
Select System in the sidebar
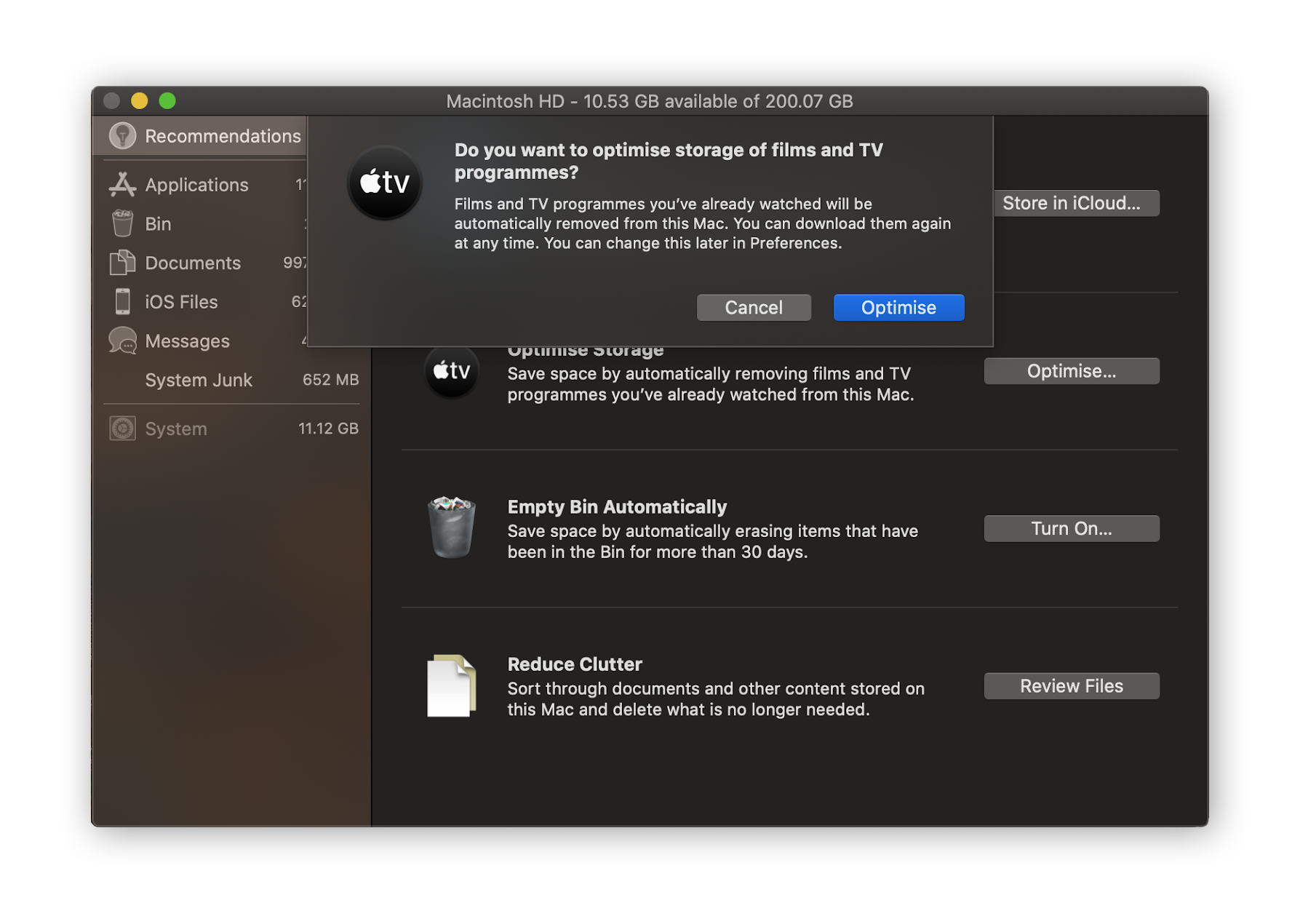point(175,428)
